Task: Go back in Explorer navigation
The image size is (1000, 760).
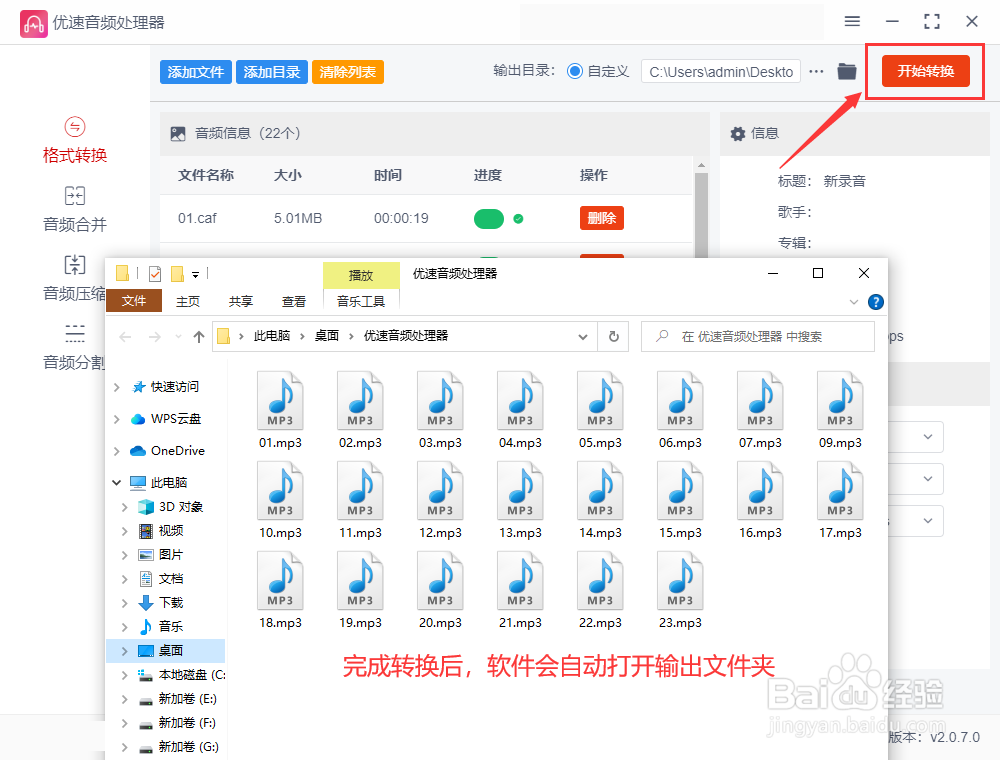Action: click(125, 337)
